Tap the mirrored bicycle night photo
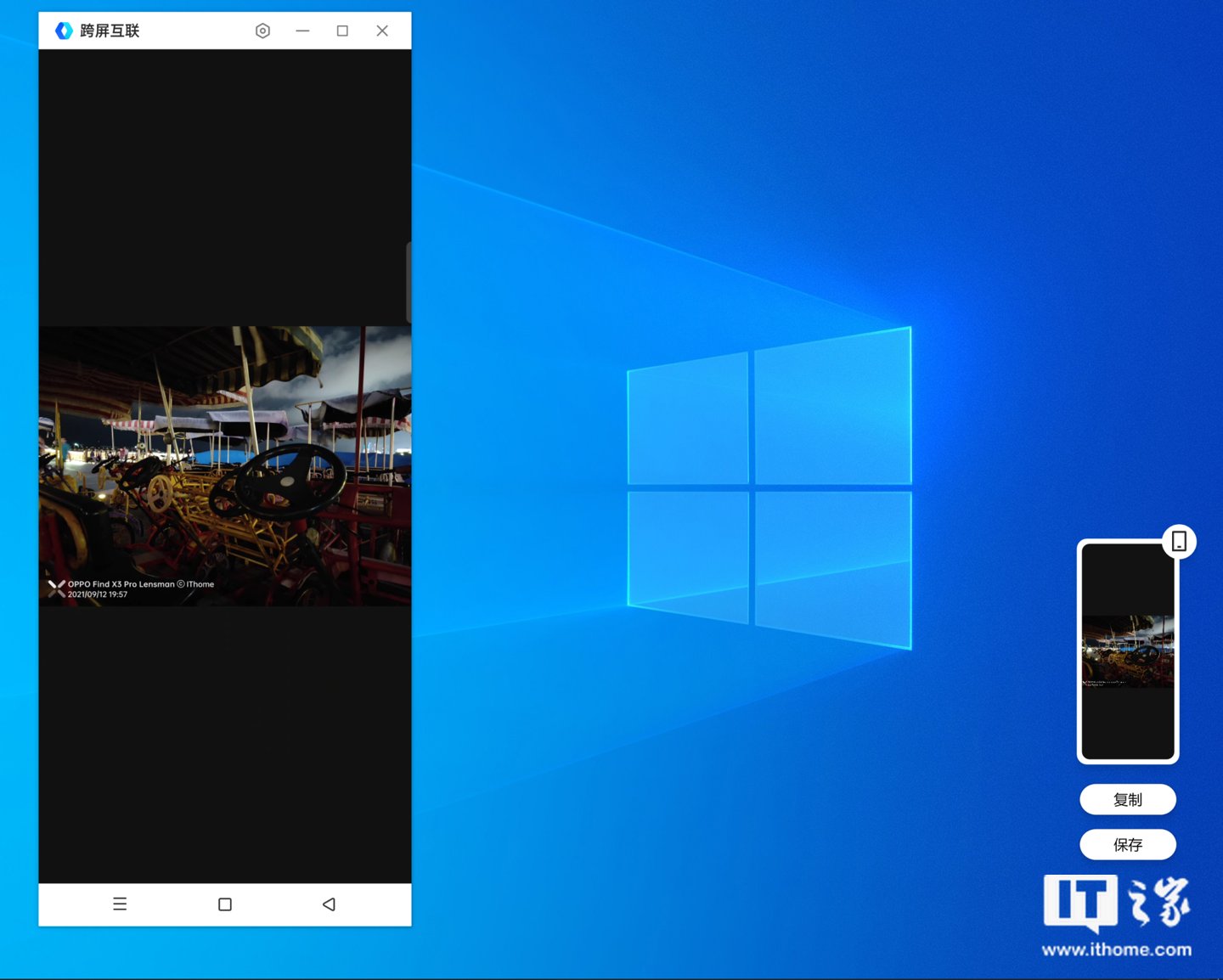The width and height of the screenshot is (1223, 980). pyautogui.click(x=225, y=466)
